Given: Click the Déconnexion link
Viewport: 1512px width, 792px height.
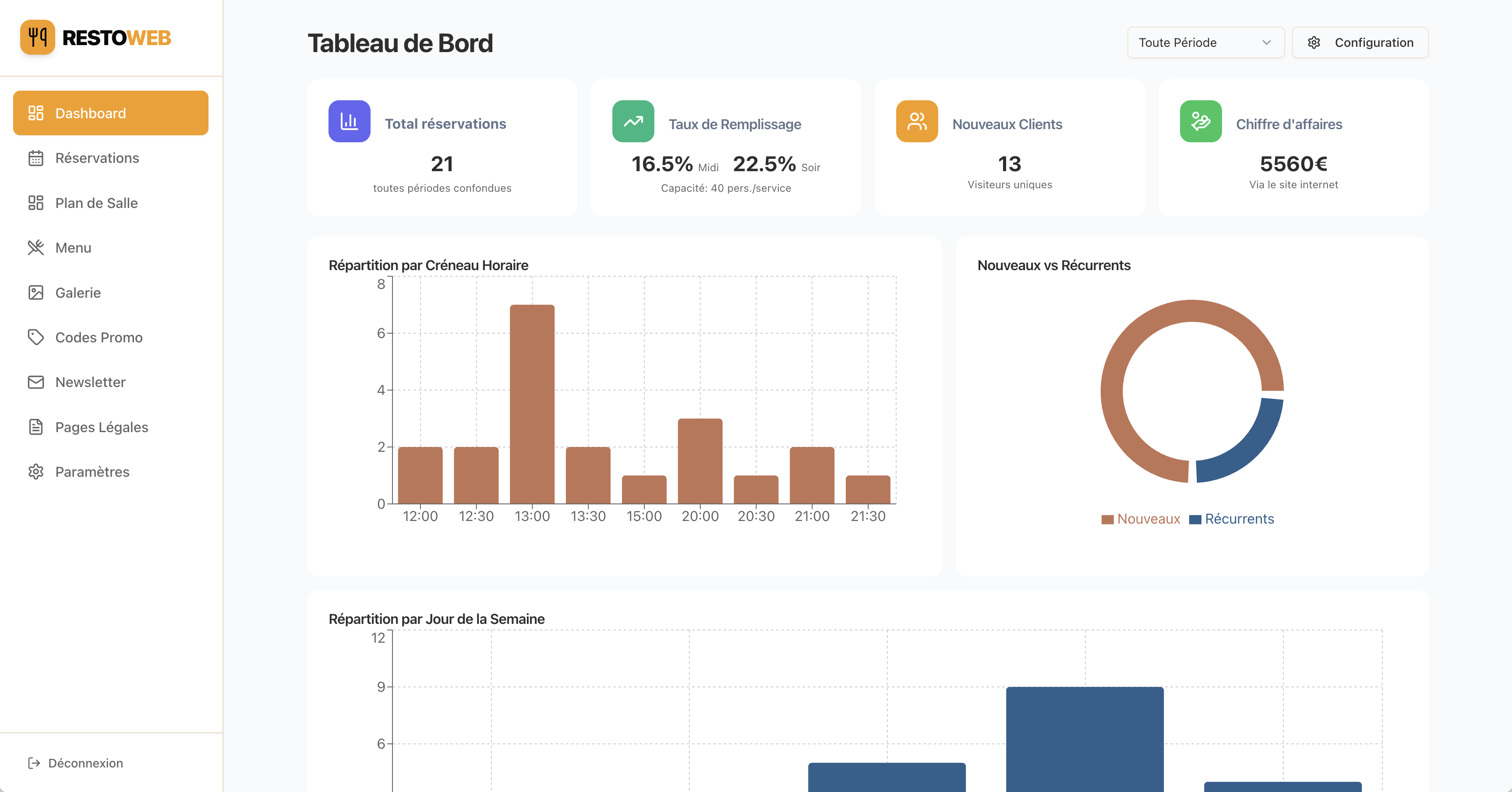Looking at the screenshot, I should (85, 763).
